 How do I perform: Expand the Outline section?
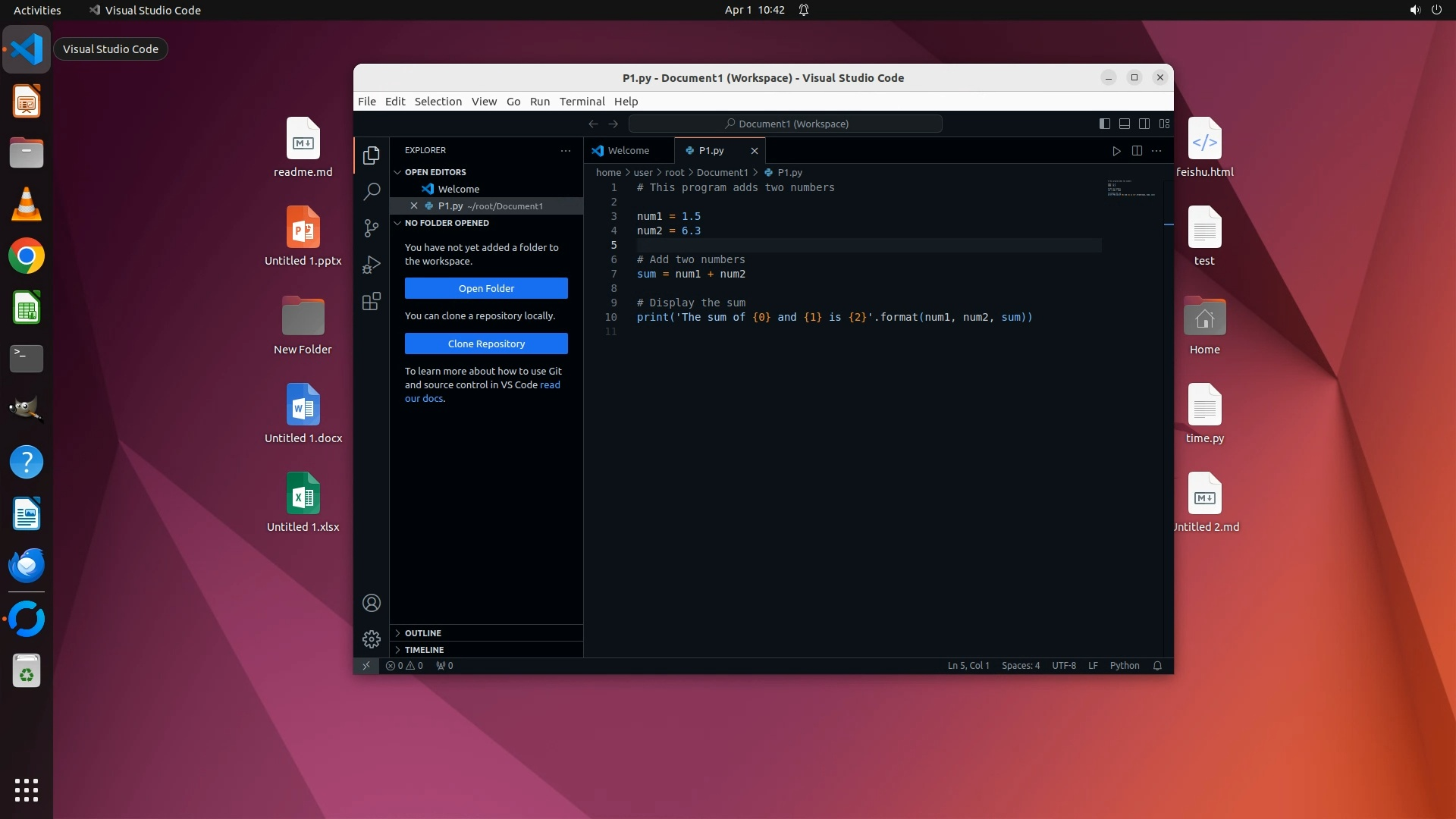coord(422,633)
